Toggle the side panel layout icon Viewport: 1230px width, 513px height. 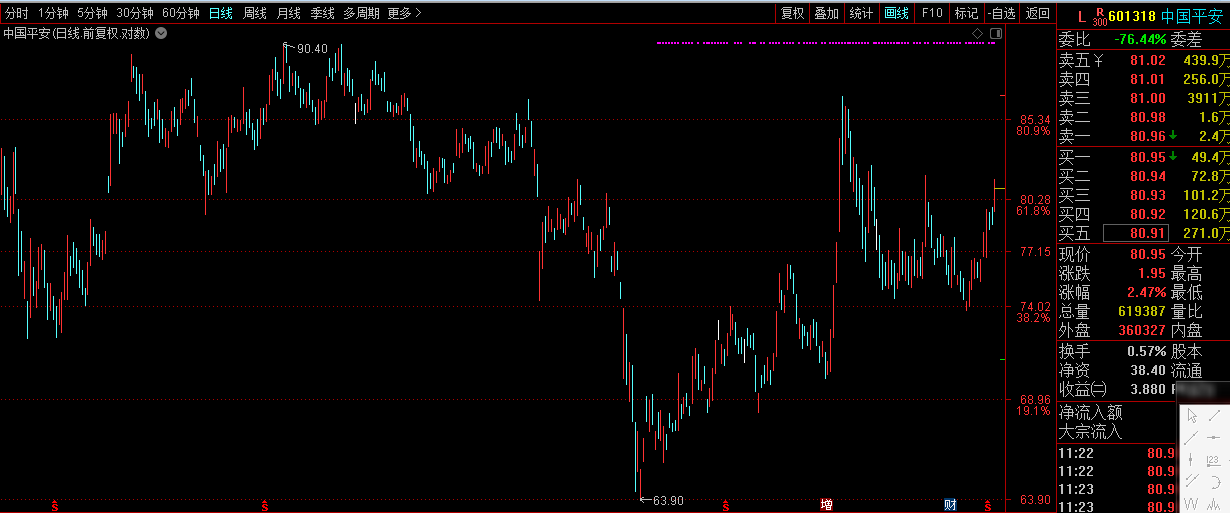[x=995, y=33]
